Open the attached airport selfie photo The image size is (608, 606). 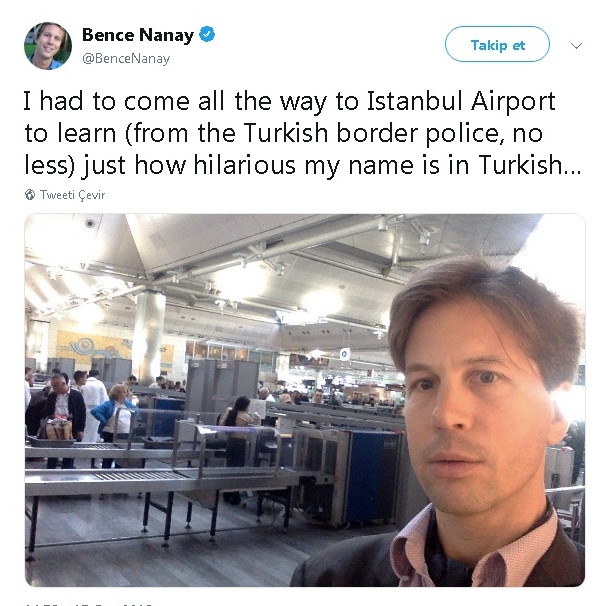[305, 400]
